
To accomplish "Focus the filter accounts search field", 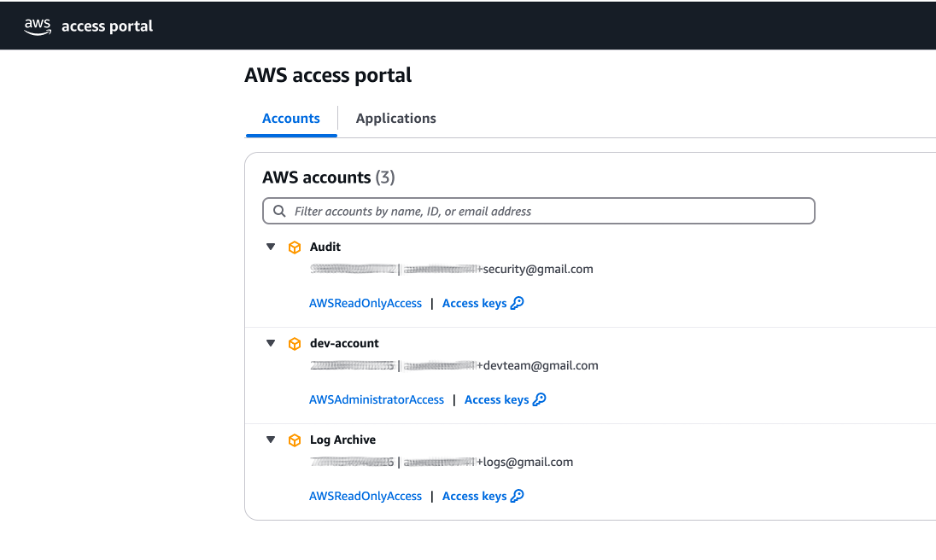I will click(538, 211).
